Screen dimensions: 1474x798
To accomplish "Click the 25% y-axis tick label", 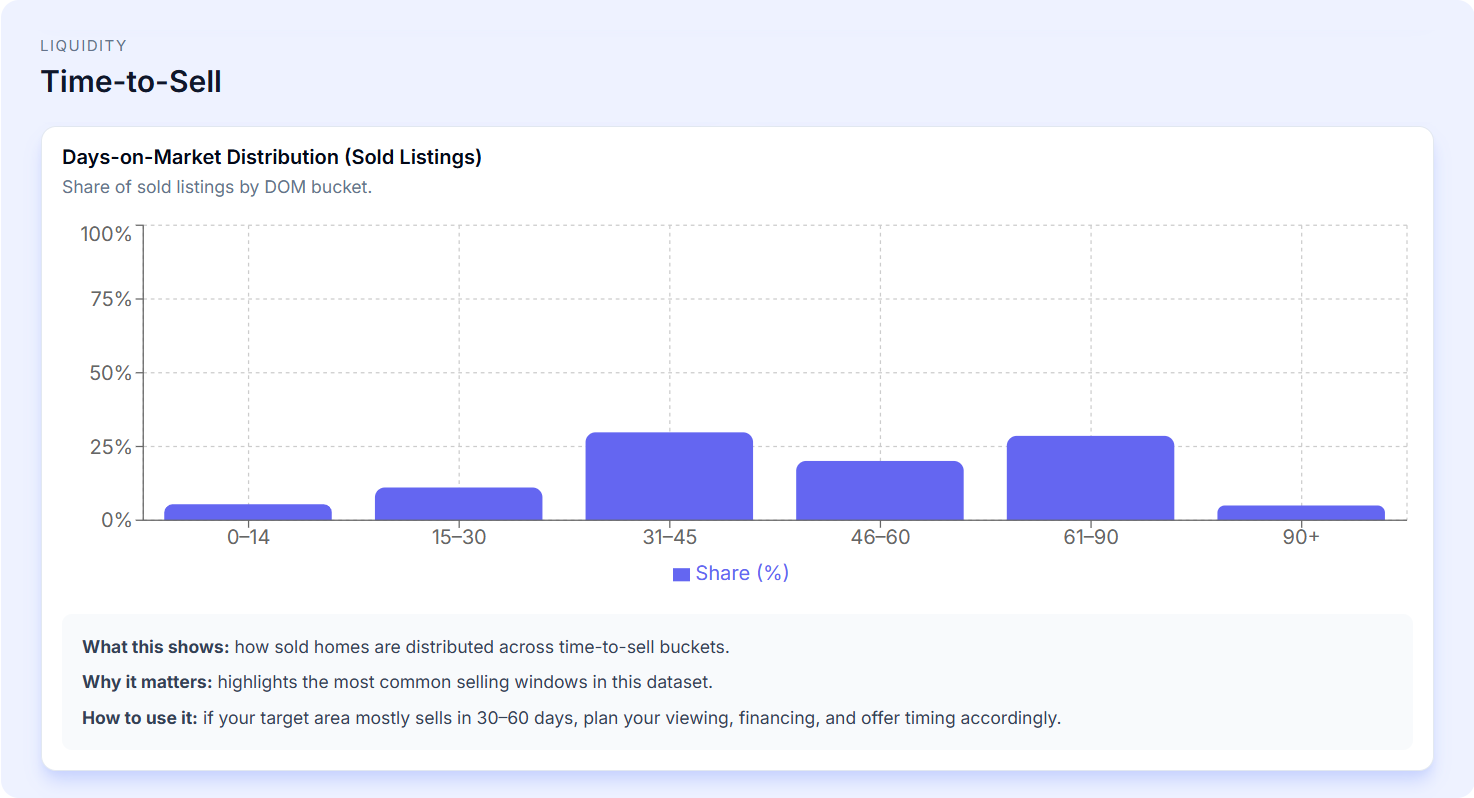I will click(110, 447).
